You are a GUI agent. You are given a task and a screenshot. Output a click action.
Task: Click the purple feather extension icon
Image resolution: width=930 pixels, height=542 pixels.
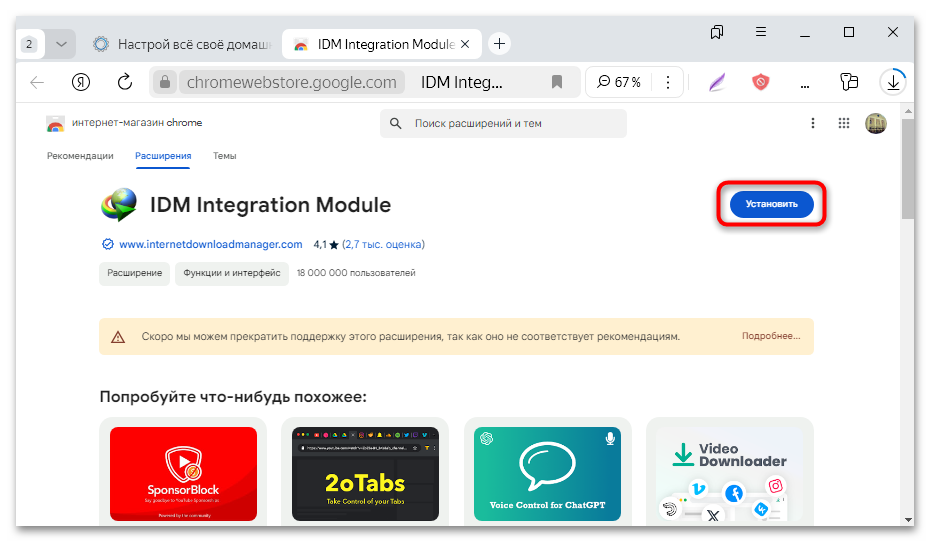(717, 82)
